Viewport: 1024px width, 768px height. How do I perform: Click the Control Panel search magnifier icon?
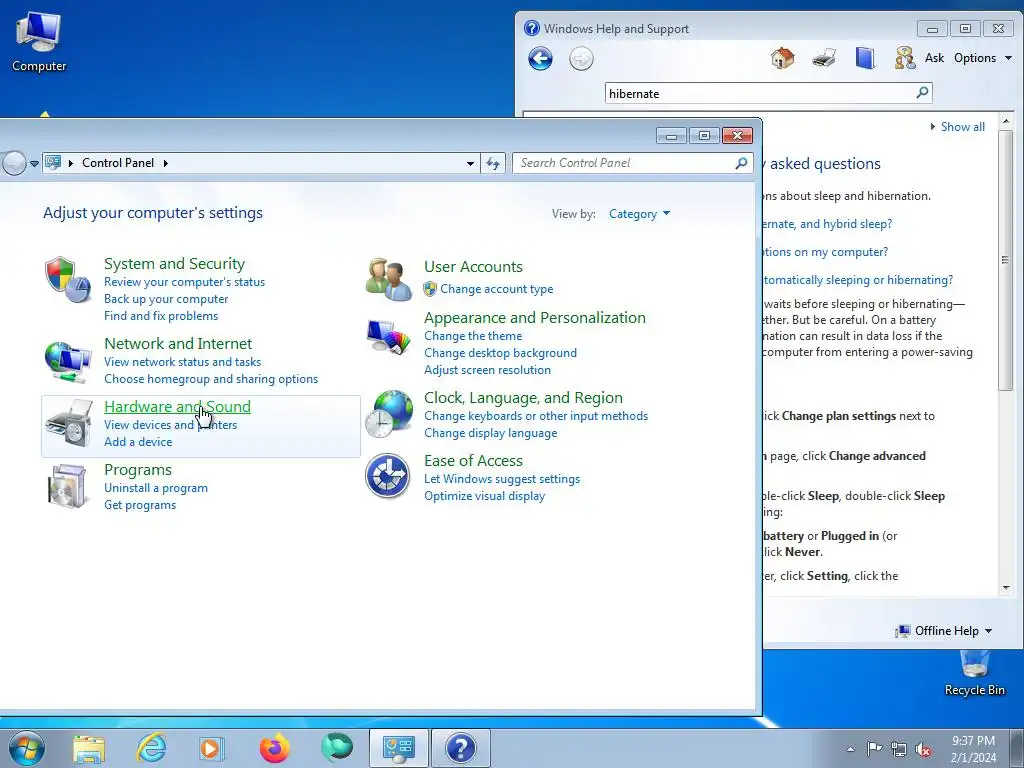[x=741, y=163]
